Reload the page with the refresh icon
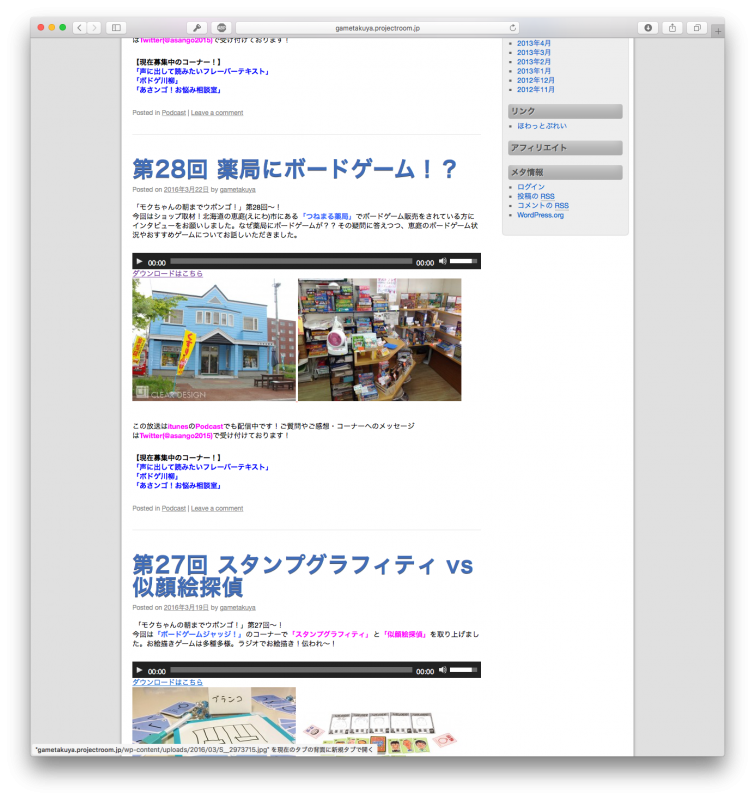Viewport: 755px width, 800px height. [x=514, y=28]
